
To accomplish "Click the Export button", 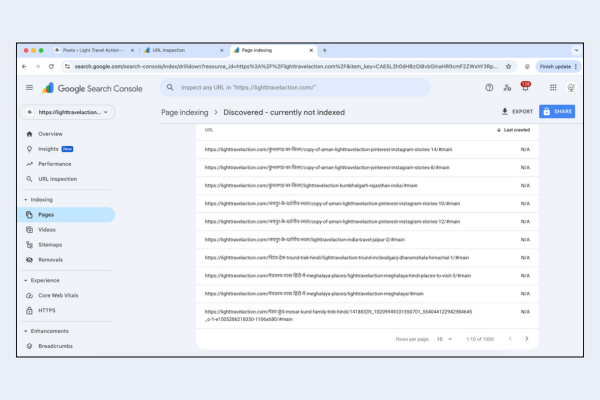I will point(518,112).
